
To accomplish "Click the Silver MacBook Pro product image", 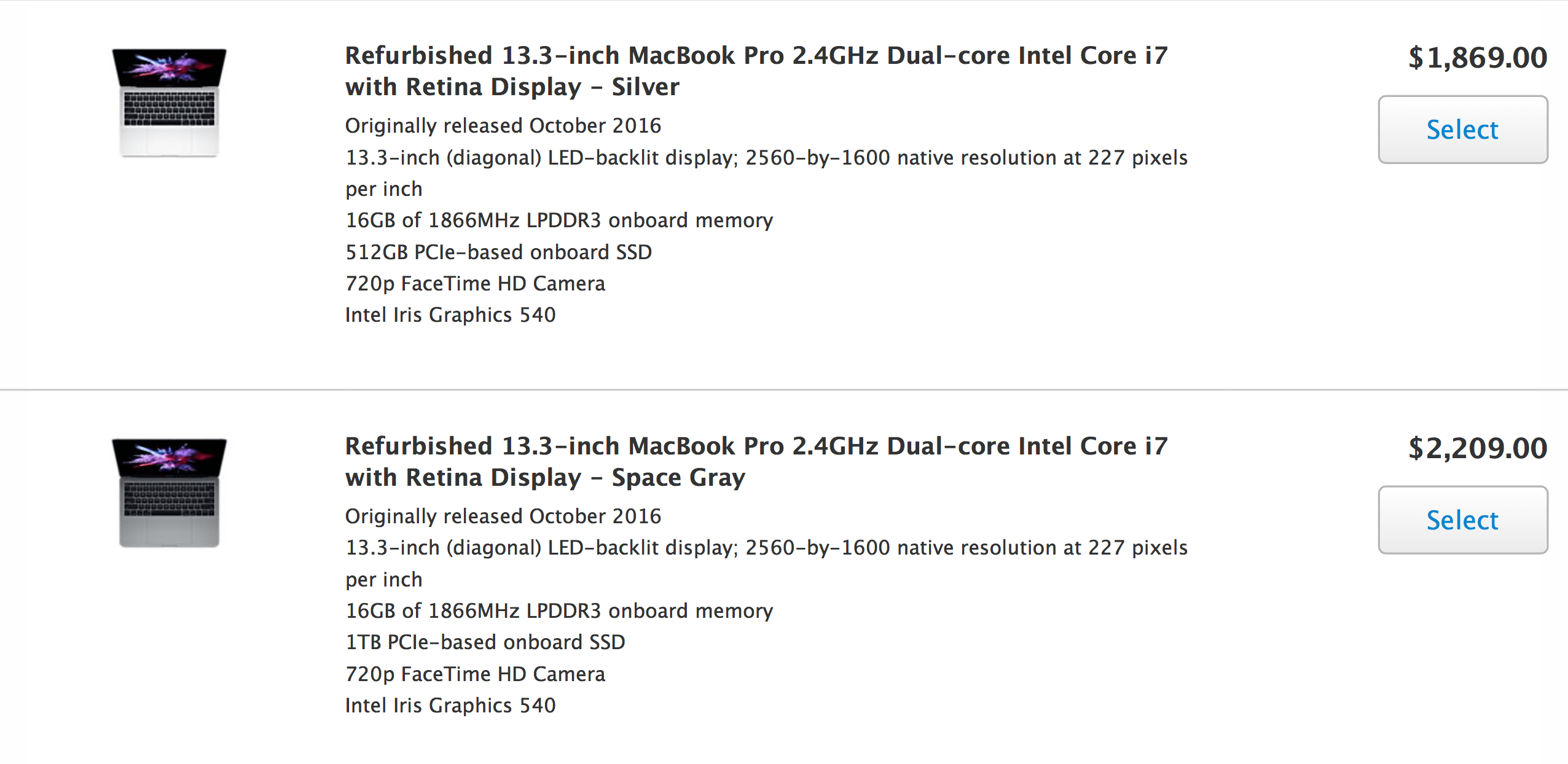I will [169, 102].
